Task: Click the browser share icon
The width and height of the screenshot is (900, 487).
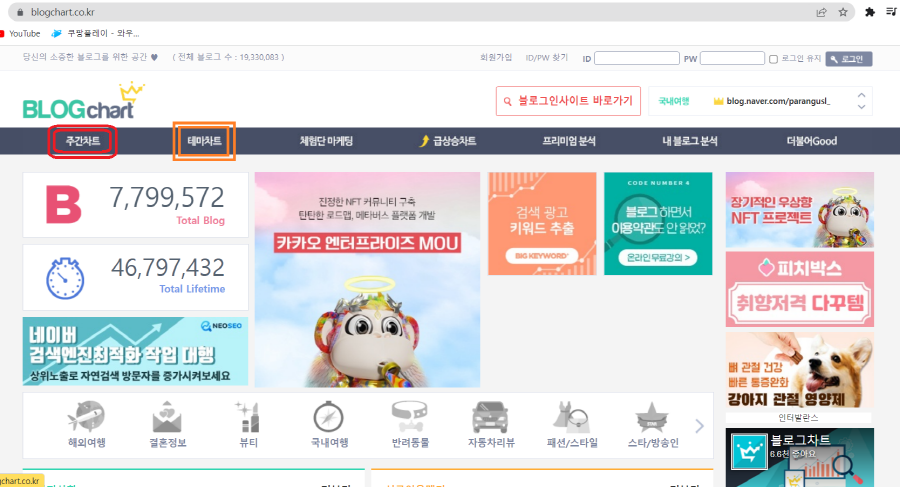Action: [x=821, y=12]
